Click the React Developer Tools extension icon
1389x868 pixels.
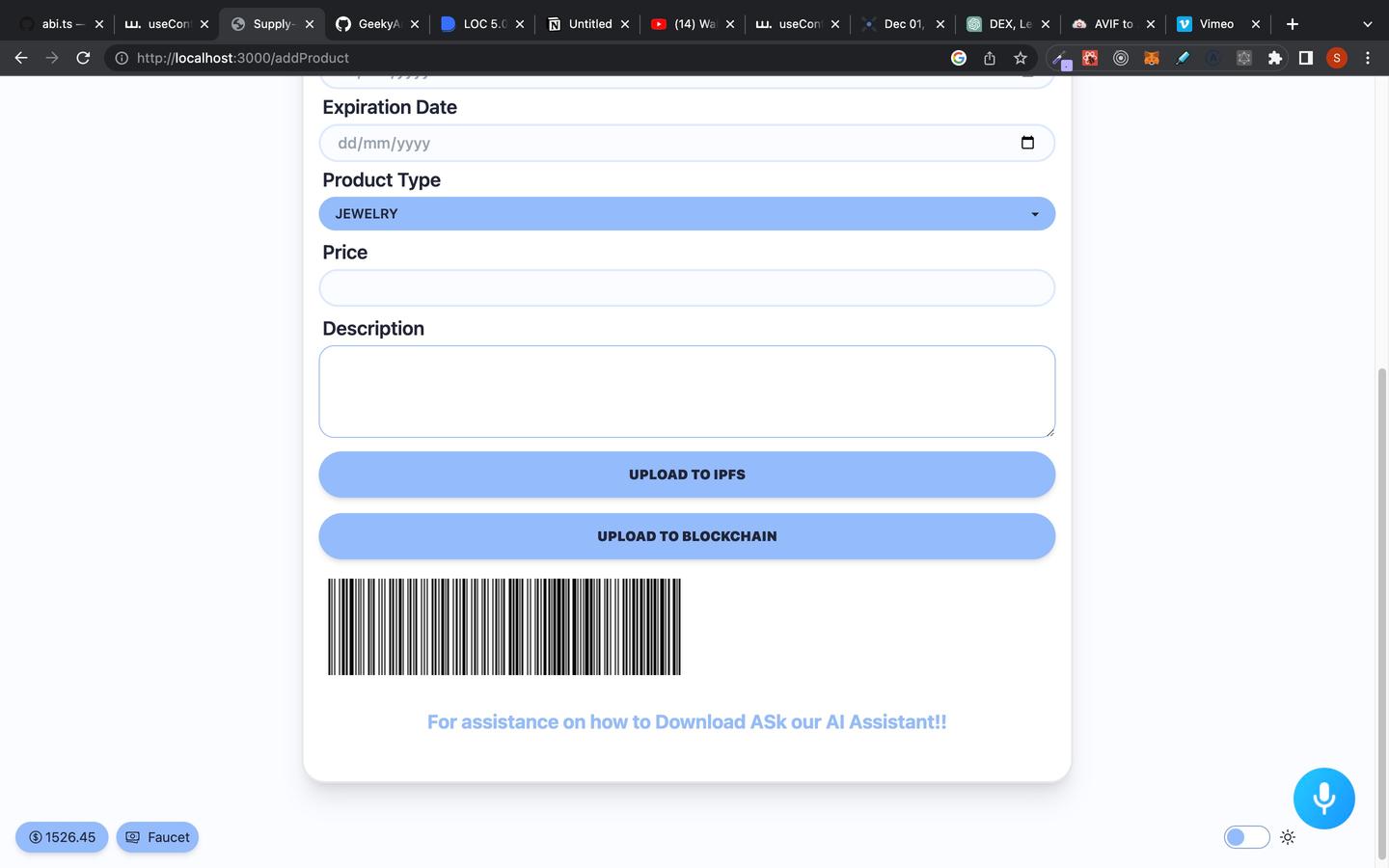(x=1090, y=58)
